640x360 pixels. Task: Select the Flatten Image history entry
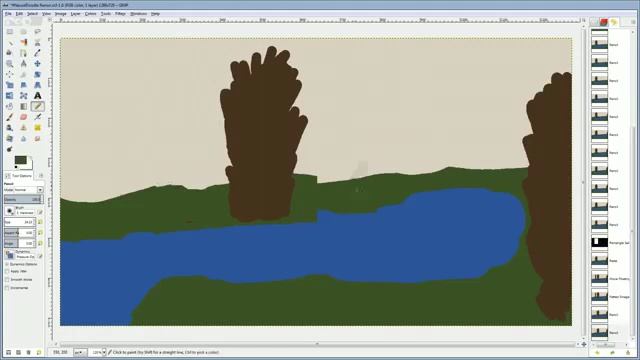(x=611, y=297)
